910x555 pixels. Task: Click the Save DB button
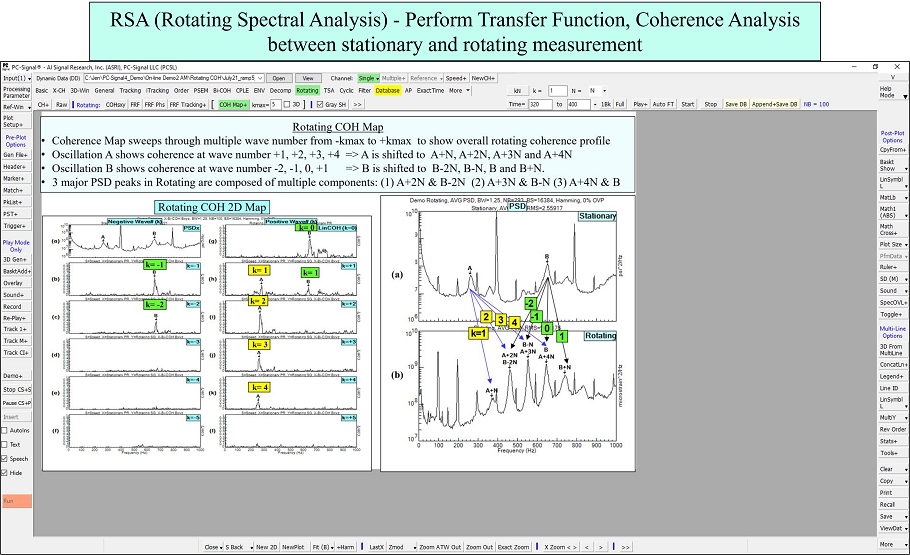[736, 104]
